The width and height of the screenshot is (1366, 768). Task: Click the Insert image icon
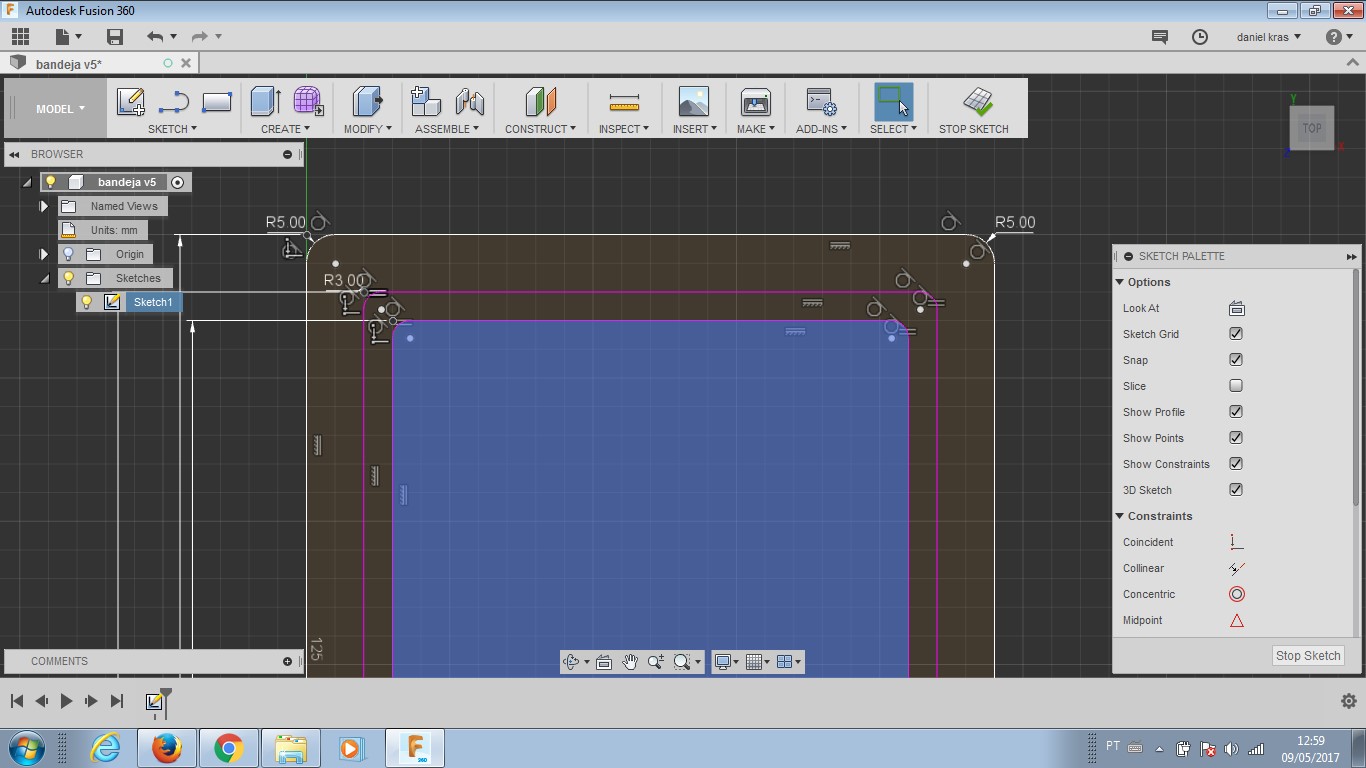click(693, 101)
